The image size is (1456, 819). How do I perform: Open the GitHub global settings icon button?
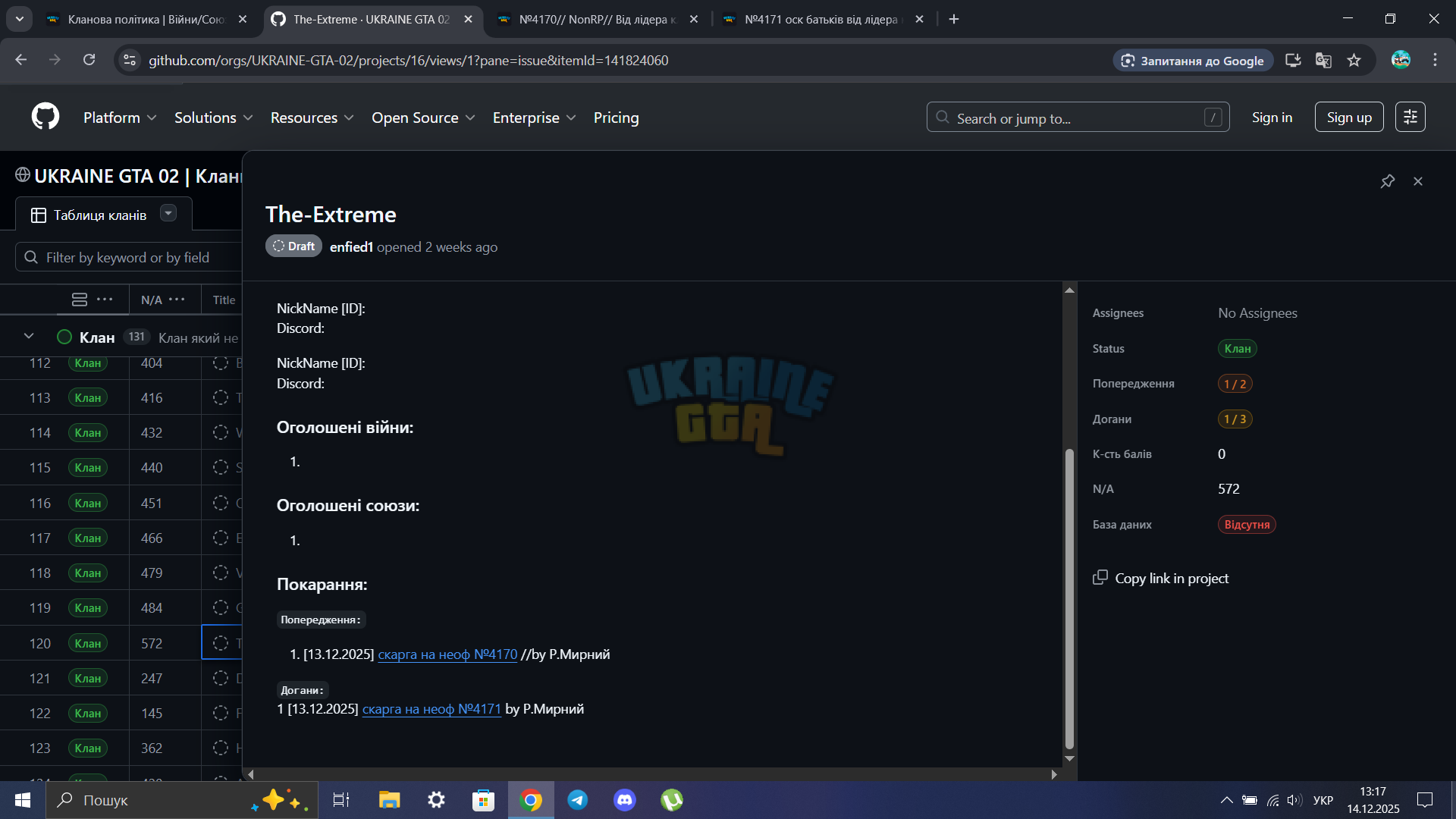pyautogui.click(x=1410, y=117)
